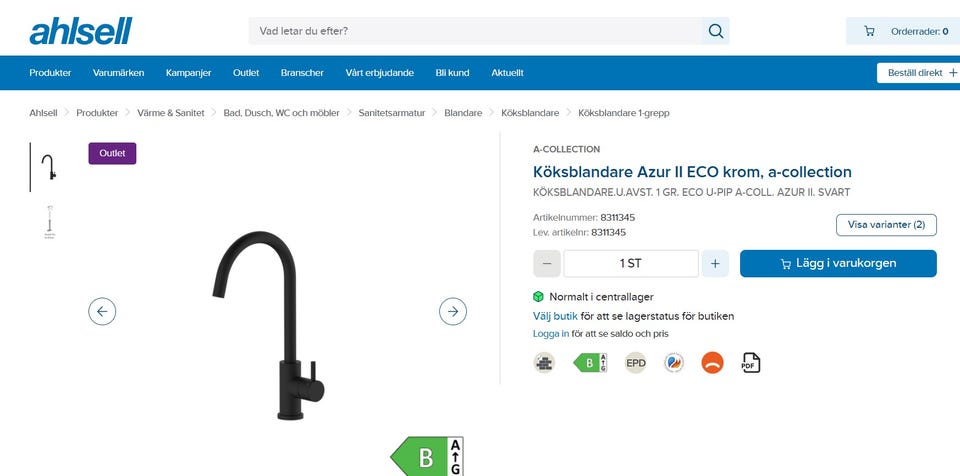960x476 pixels.
Task: Click the orange round certification icon
Action: (712, 363)
